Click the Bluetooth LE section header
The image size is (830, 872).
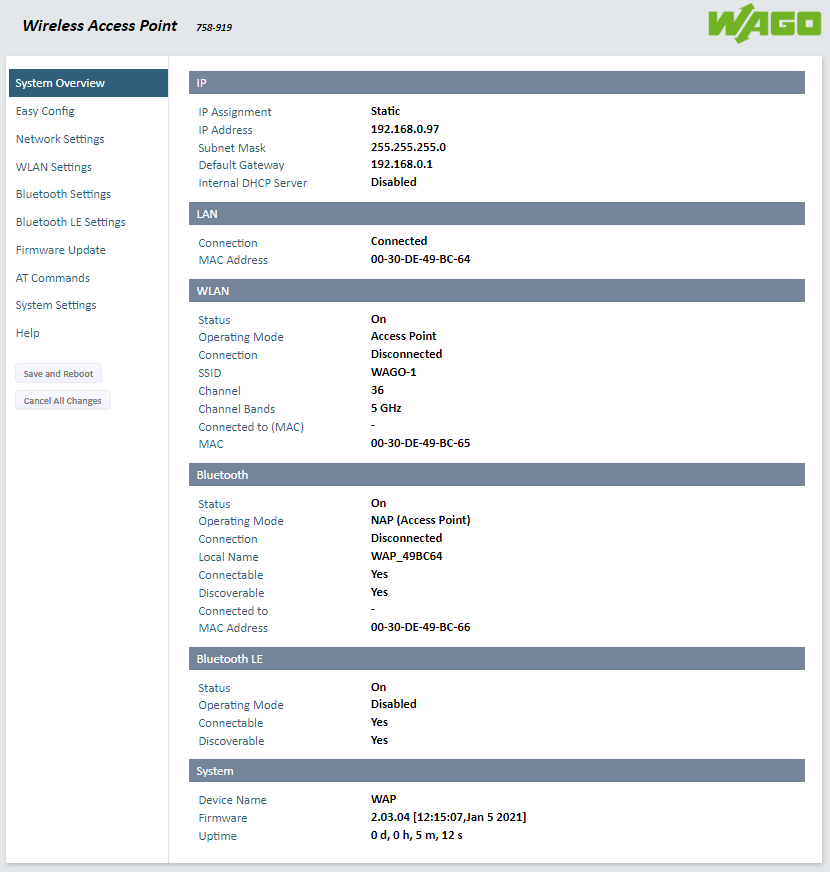click(496, 659)
